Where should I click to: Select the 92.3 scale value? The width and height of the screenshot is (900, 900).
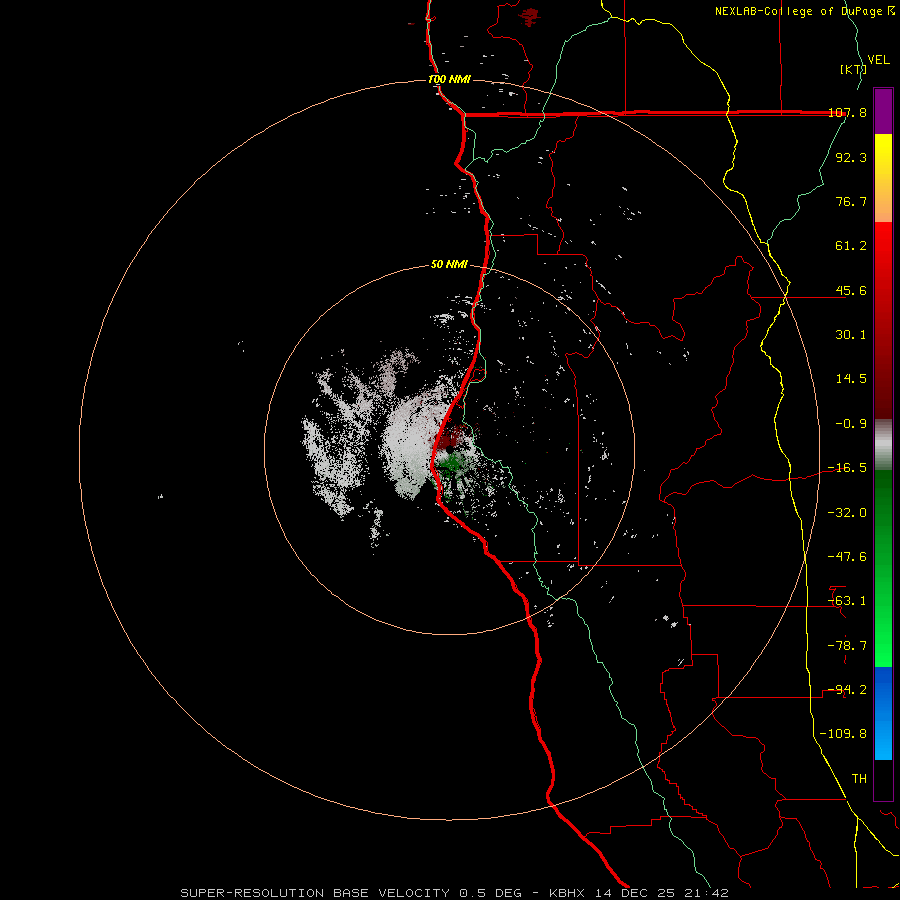coord(851,157)
